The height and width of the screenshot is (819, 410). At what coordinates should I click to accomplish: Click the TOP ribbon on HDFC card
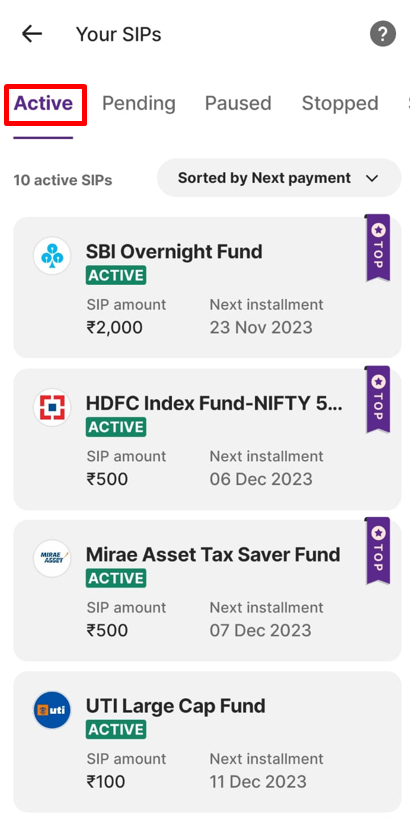(378, 399)
